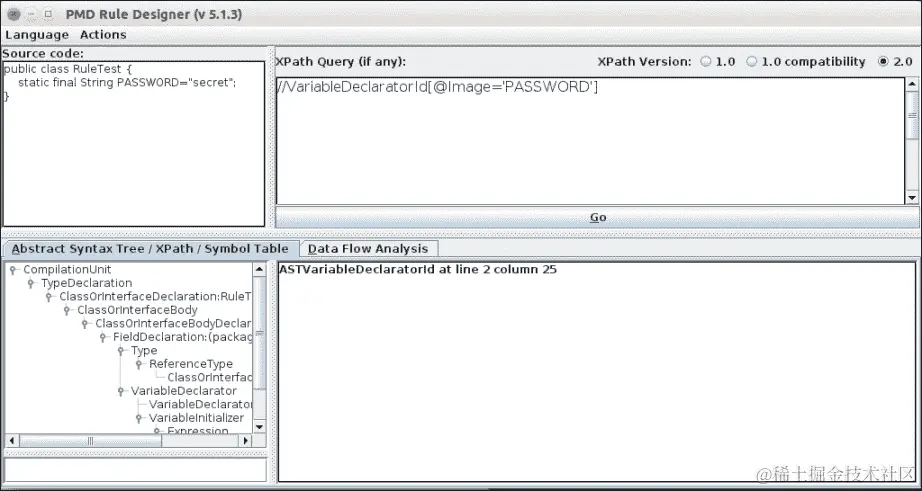This screenshot has width=922, height=491.
Task: Select the VariableInitializer tree row
Action: 196,419
